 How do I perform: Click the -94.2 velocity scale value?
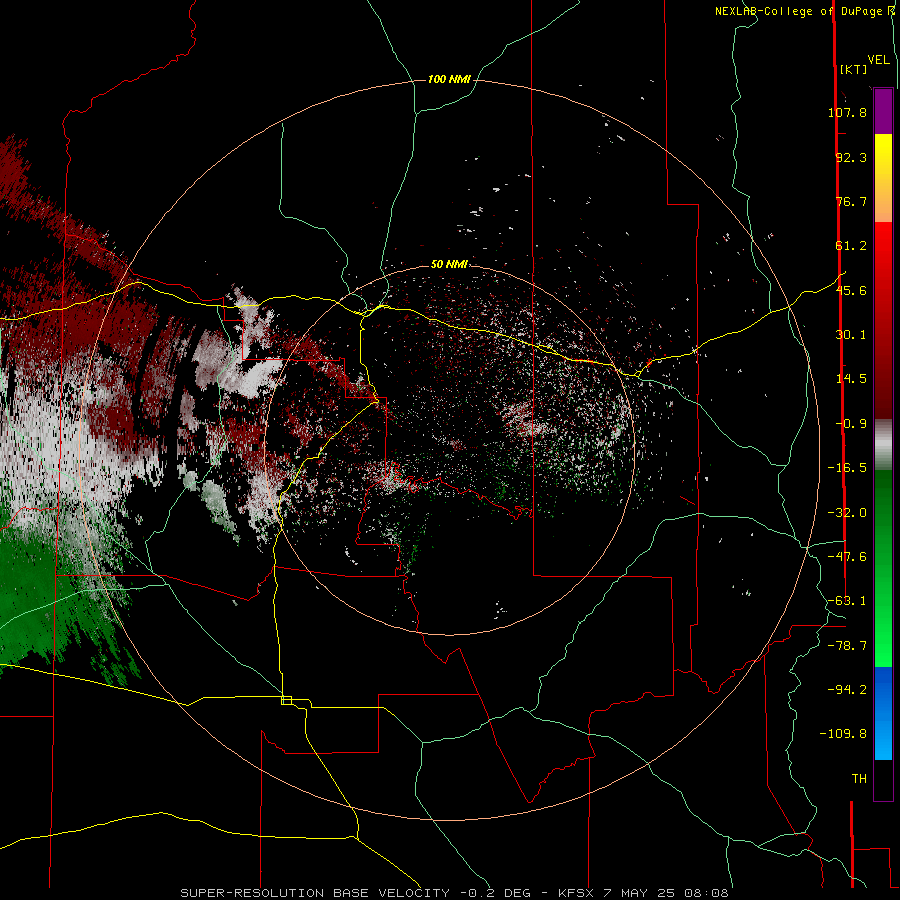coord(847,689)
